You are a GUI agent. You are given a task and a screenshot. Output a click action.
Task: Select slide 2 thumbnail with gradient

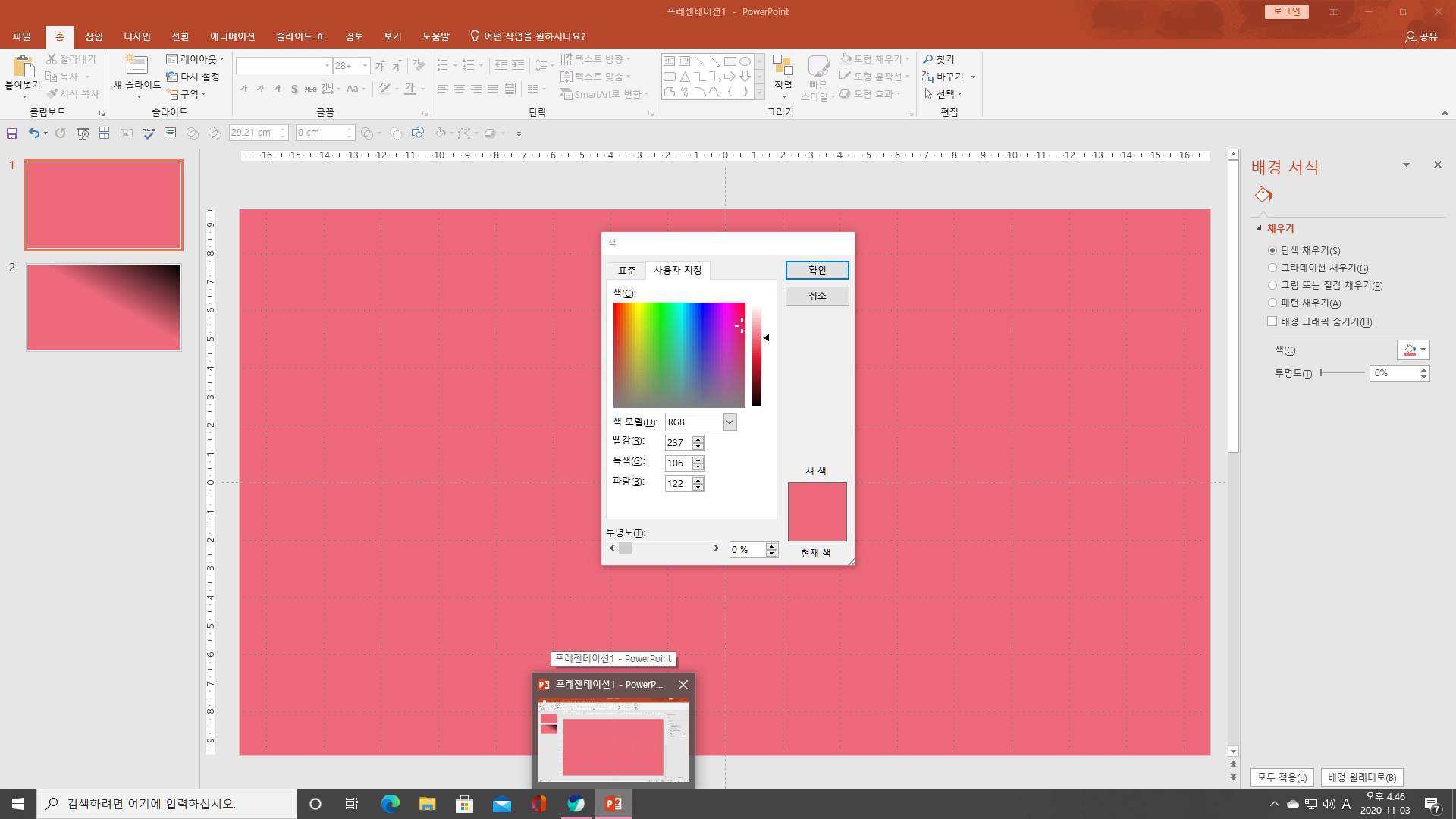pyautogui.click(x=104, y=307)
